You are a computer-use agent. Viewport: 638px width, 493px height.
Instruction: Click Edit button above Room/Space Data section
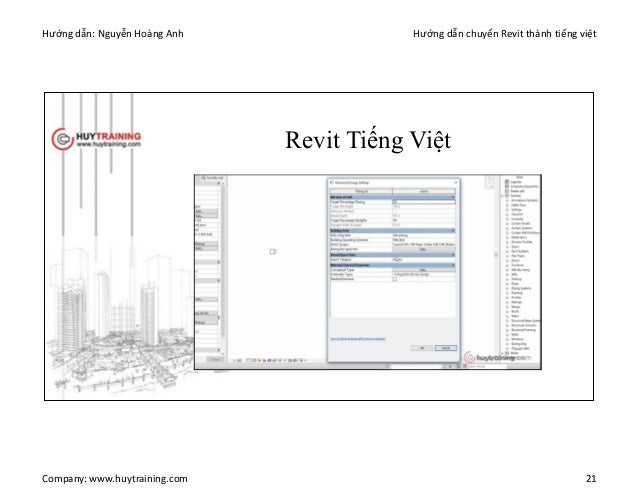pyautogui.click(x=424, y=249)
